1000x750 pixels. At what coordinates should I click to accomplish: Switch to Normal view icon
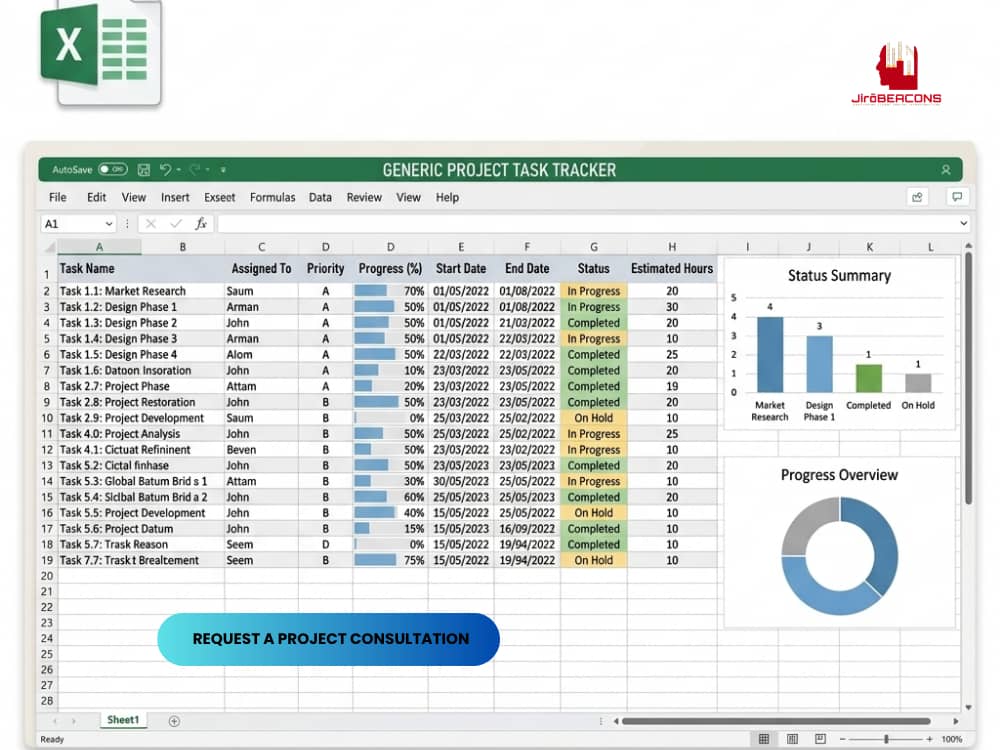pyautogui.click(x=764, y=739)
